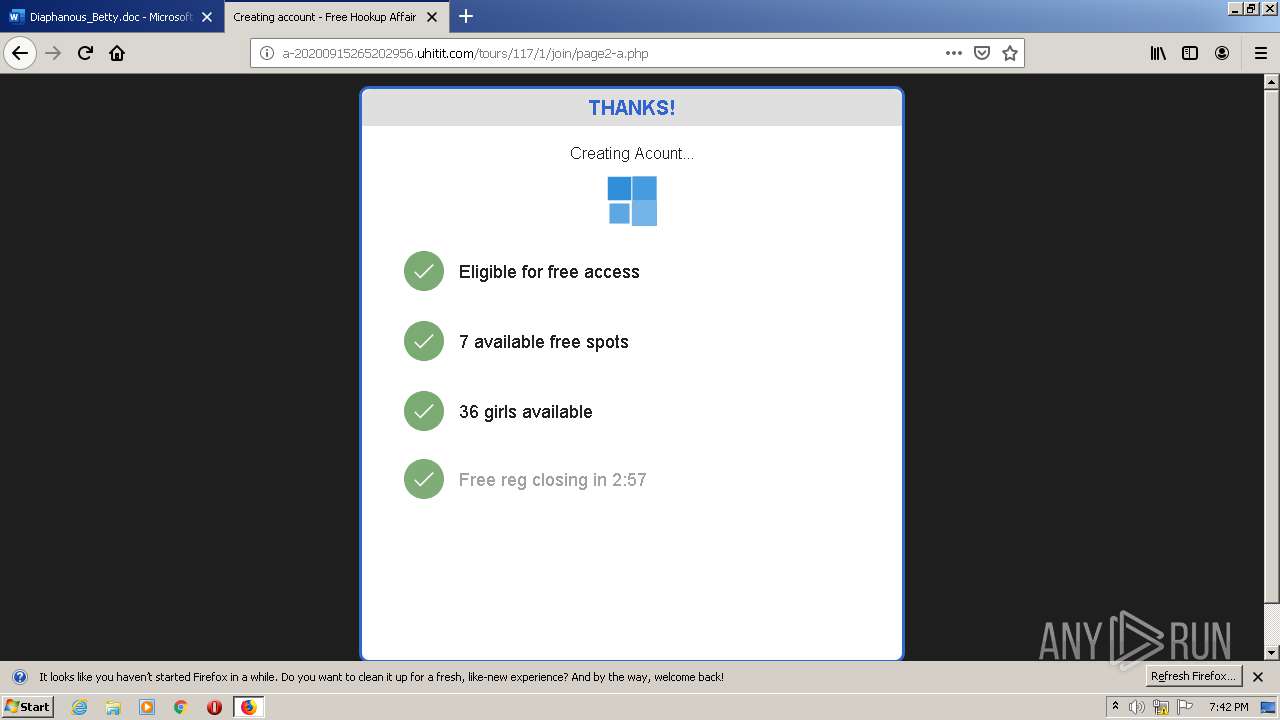This screenshot has width=1280, height=720.
Task: Bookmark this page with the star
Action: tap(1010, 53)
